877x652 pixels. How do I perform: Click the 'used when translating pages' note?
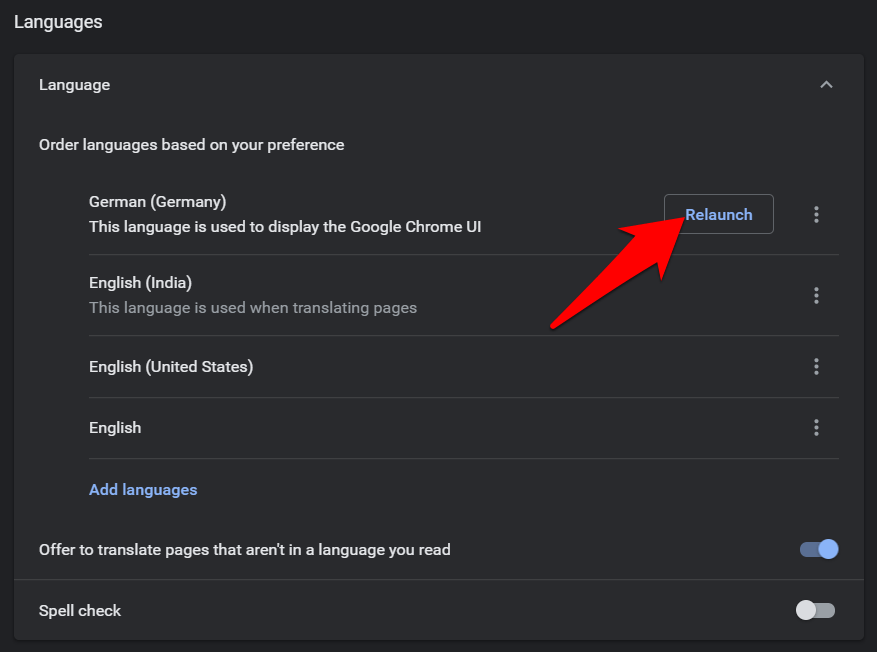[253, 308]
